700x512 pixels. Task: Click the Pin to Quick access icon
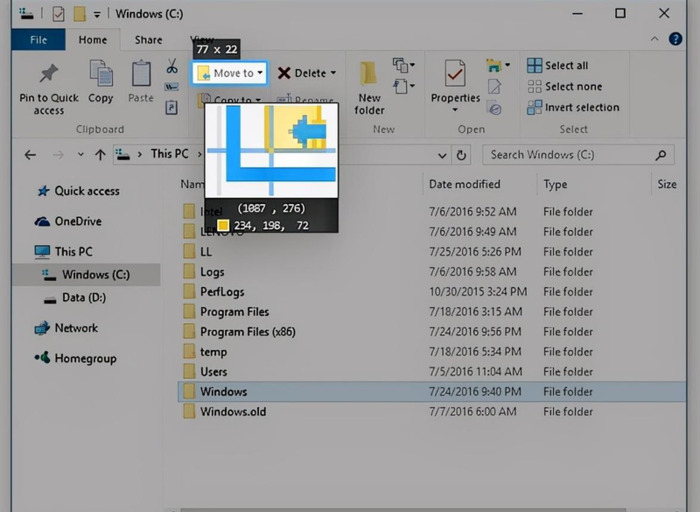point(48,74)
